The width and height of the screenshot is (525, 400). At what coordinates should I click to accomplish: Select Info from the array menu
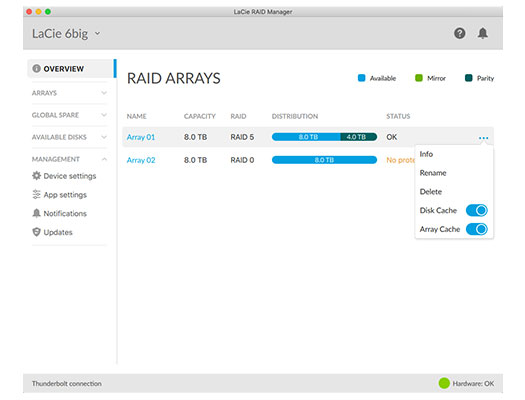(426, 154)
